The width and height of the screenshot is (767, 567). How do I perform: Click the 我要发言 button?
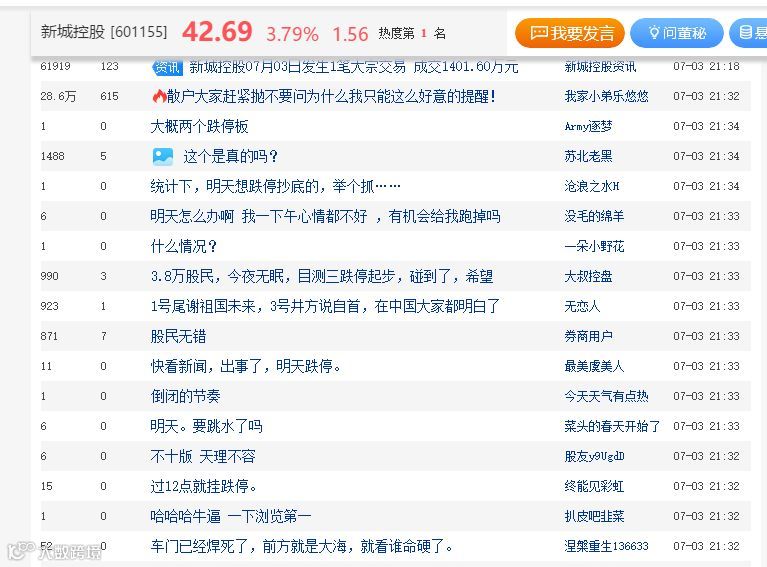click(x=570, y=33)
